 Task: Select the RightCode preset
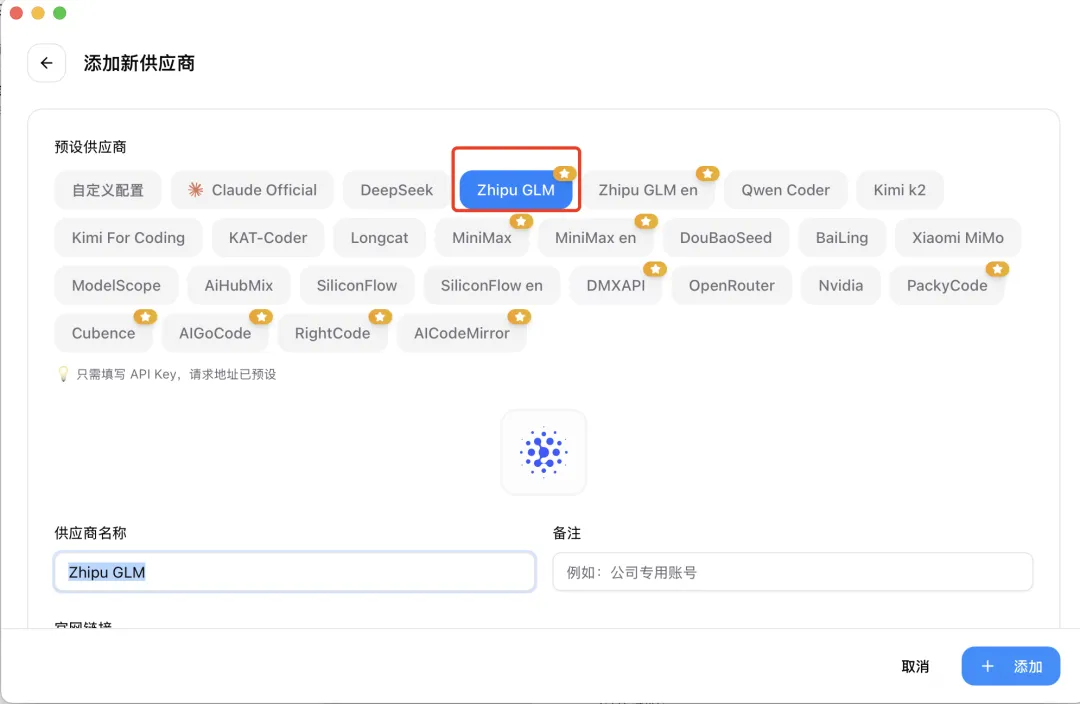333,333
